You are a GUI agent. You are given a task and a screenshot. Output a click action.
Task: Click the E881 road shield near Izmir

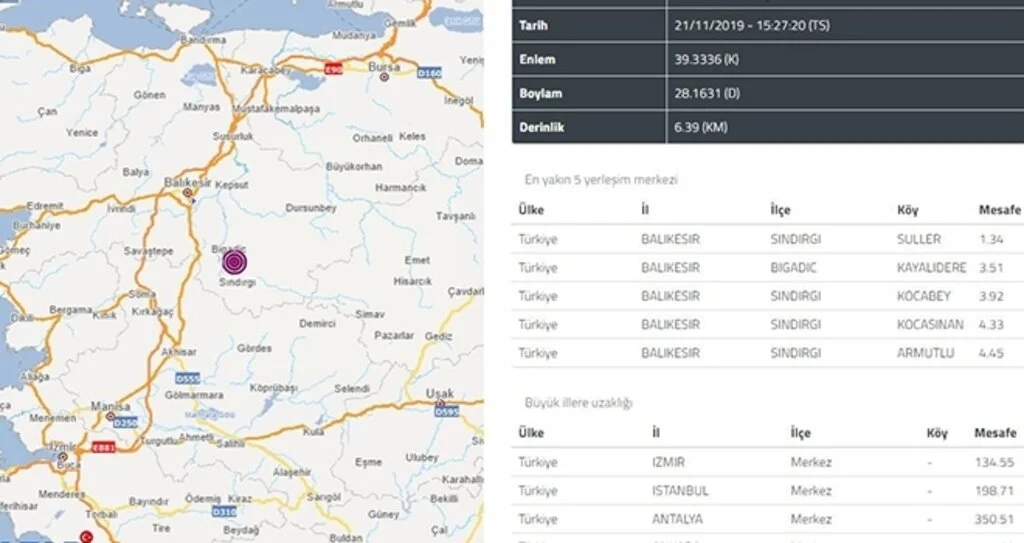coord(103,447)
